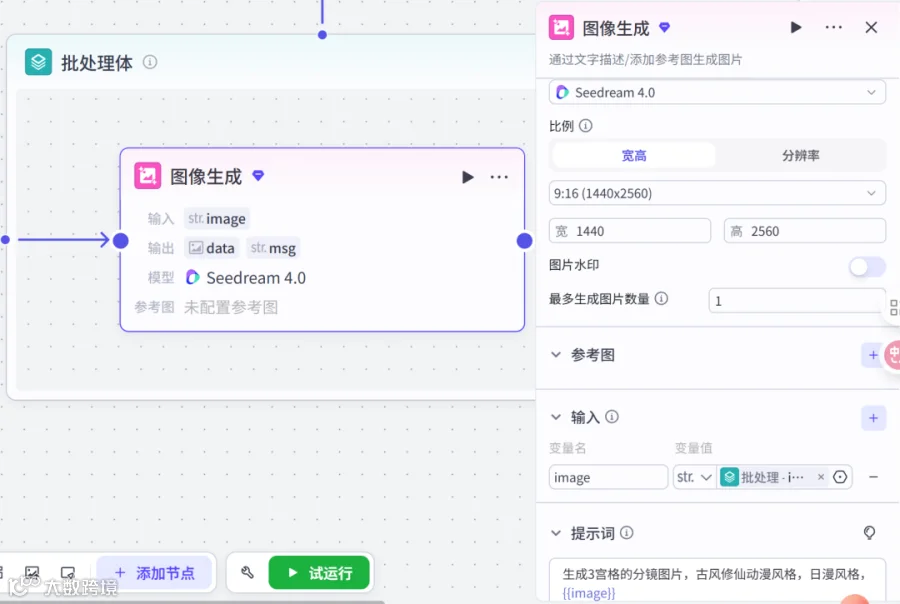Screen dimensions: 900x604
Task: Click the 图像生成 node icon on the canvas
Action: pos(148,176)
